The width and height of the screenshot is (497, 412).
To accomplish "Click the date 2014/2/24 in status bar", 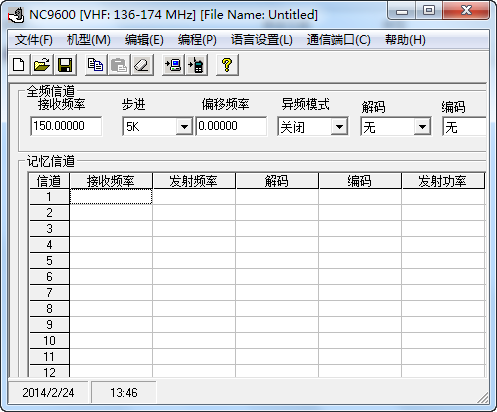I will [48, 393].
